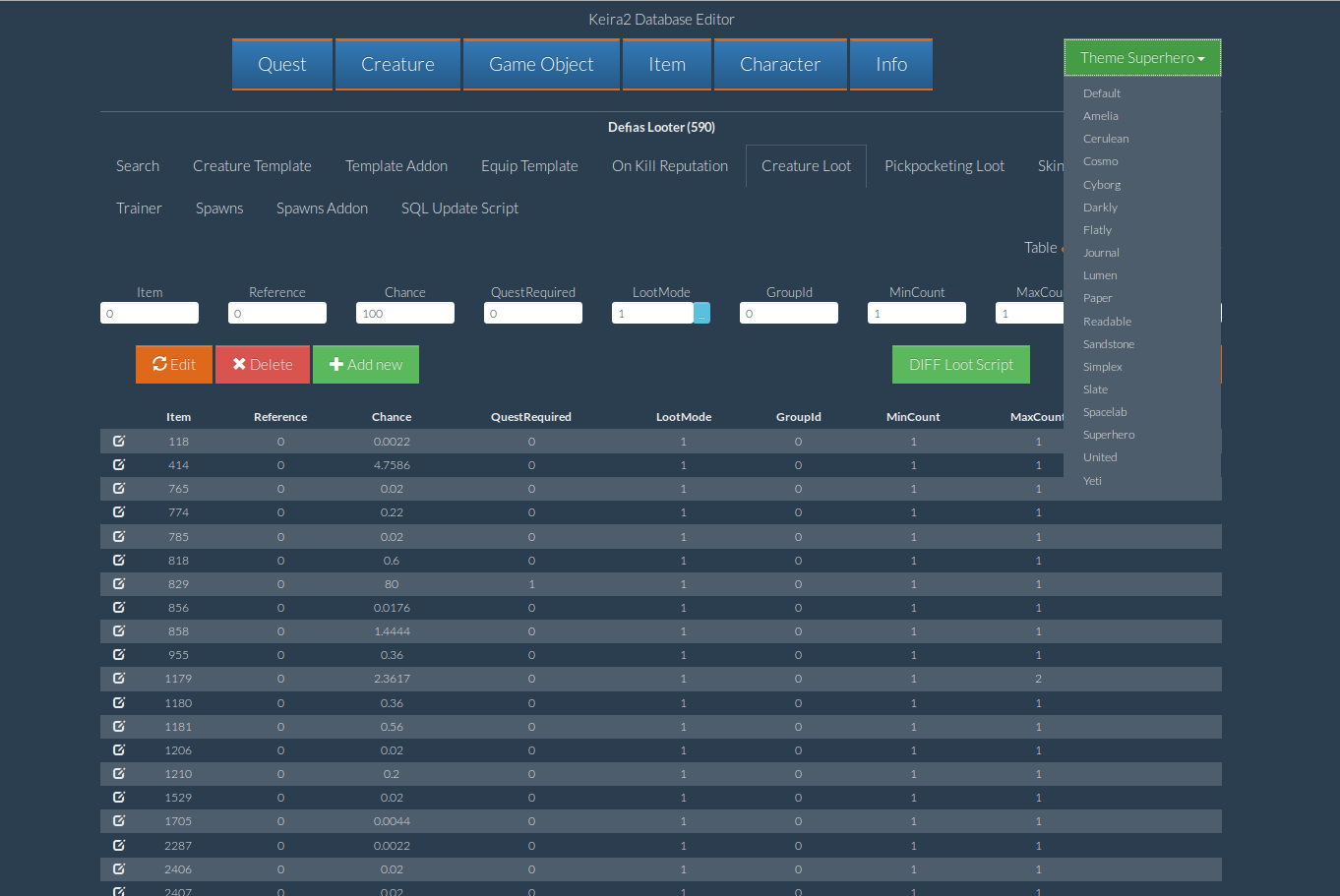This screenshot has height=896, width=1340.
Task: Open the SQL Update Script tab
Action: (x=459, y=209)
